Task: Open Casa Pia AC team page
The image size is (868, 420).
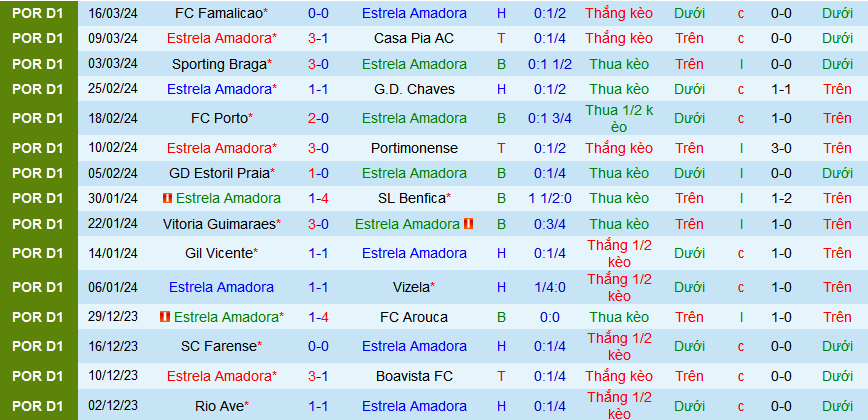Action: point(414,38)
